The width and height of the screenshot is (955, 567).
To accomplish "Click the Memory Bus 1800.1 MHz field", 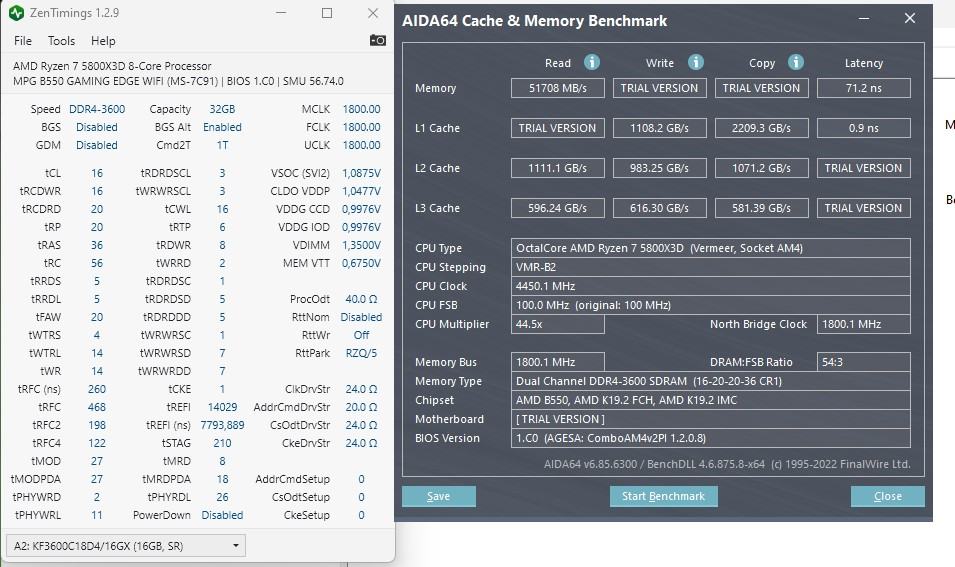I will coord(558,362).
